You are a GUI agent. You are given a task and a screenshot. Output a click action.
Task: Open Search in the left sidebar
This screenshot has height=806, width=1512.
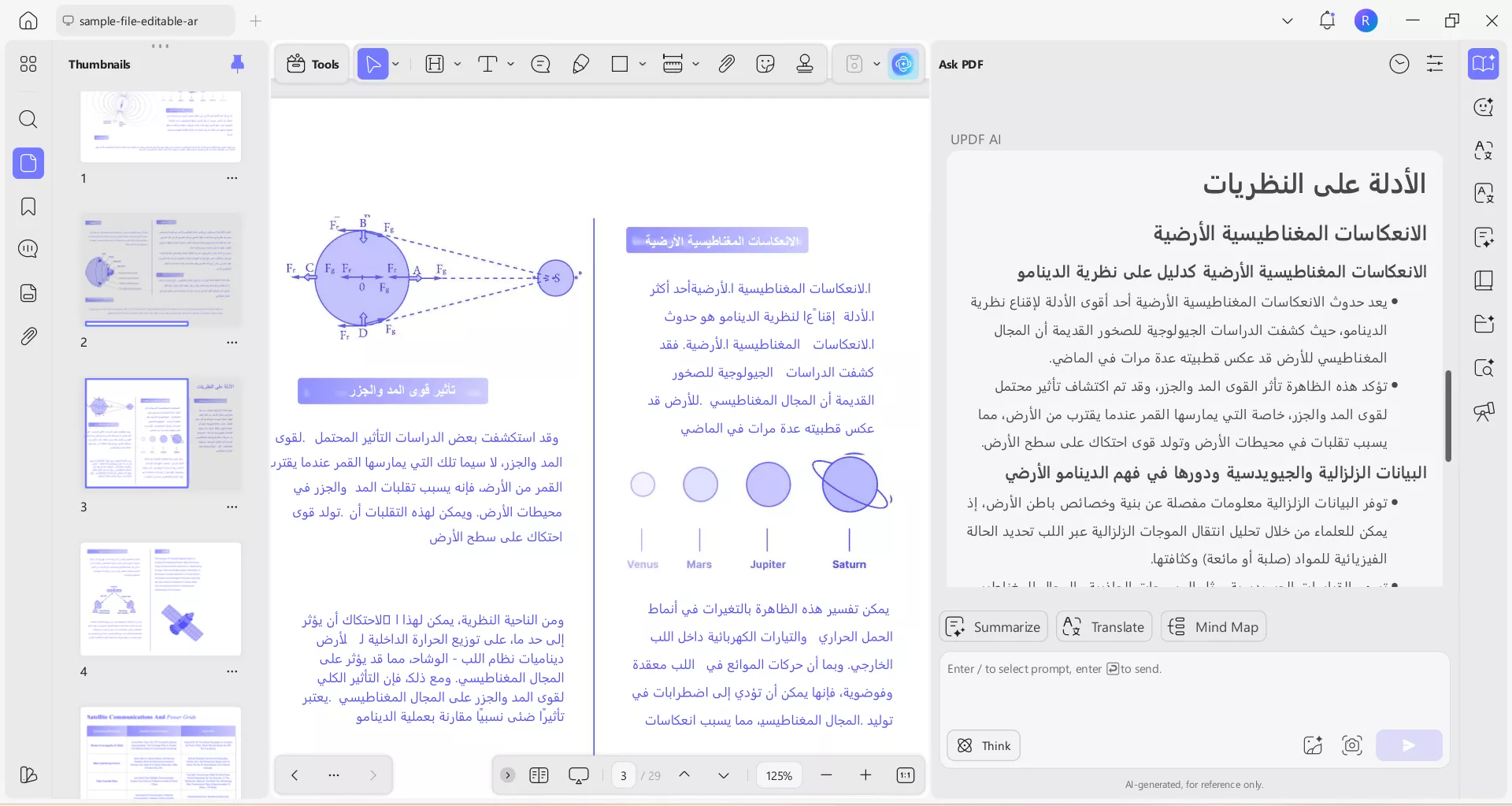point(28,120)
